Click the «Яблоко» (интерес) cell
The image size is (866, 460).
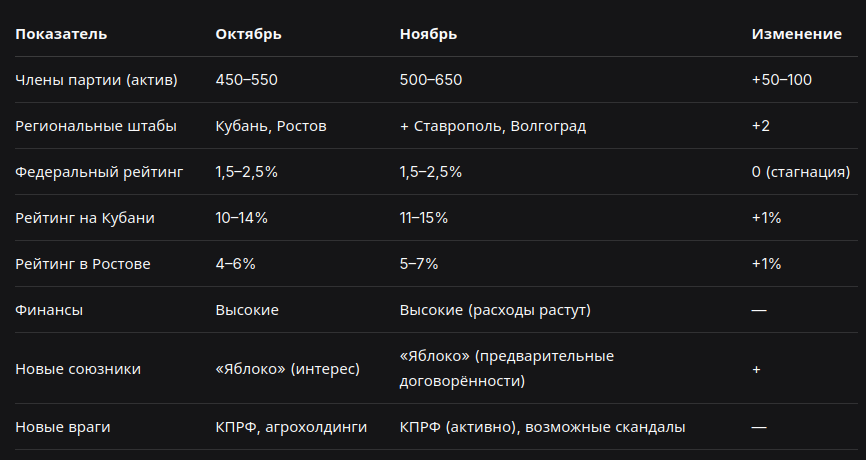coord(287,368)
